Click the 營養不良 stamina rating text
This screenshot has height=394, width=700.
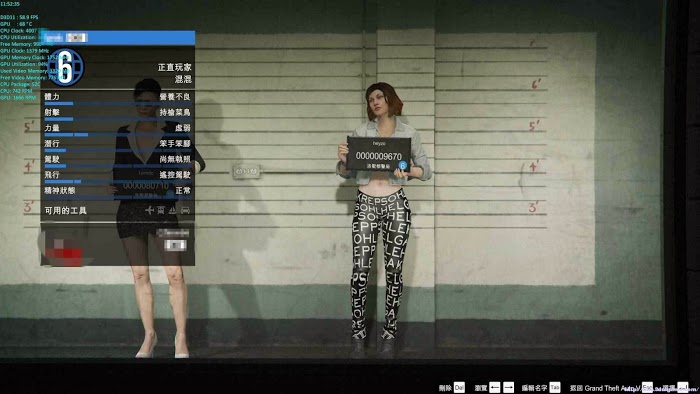[175, 96]
